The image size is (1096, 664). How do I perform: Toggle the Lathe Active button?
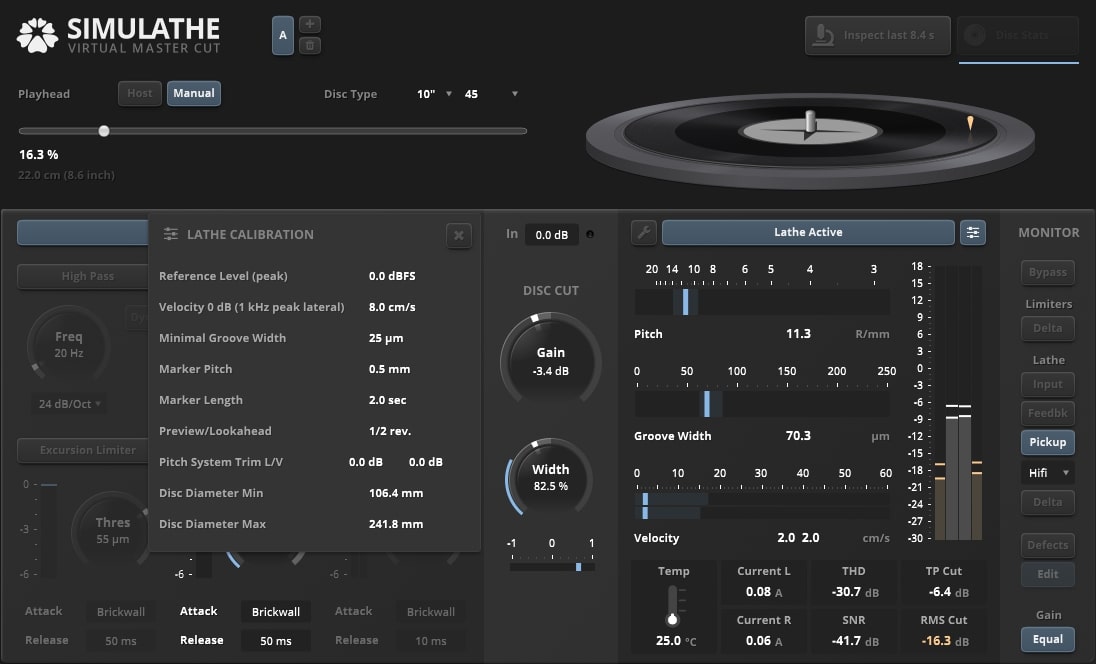(x=808, y=233)
